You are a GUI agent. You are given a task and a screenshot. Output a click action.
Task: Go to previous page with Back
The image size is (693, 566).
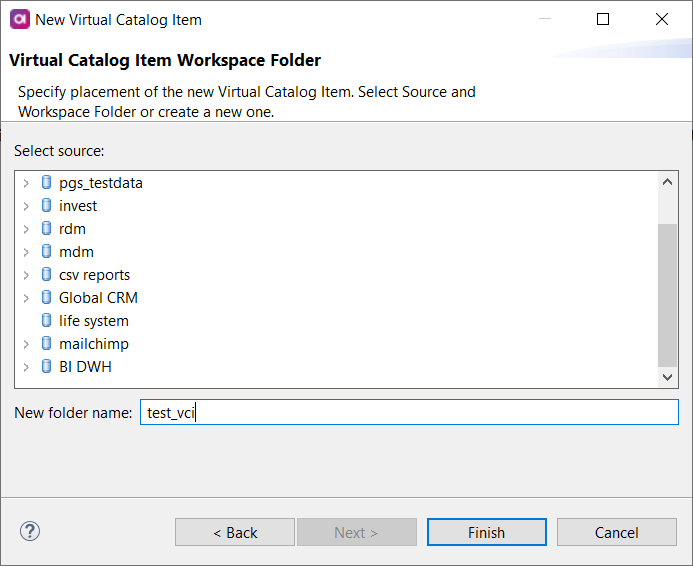[235, 532]
